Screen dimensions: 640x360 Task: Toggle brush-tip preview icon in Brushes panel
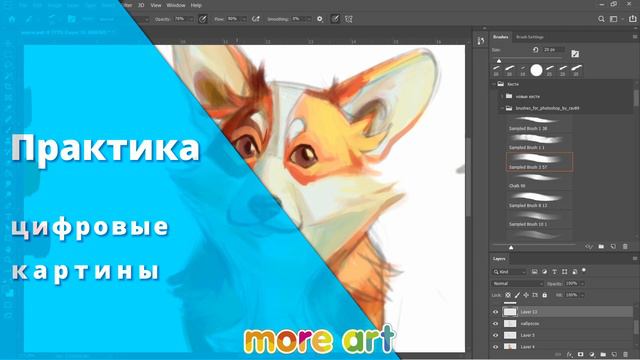coord(589,247)
